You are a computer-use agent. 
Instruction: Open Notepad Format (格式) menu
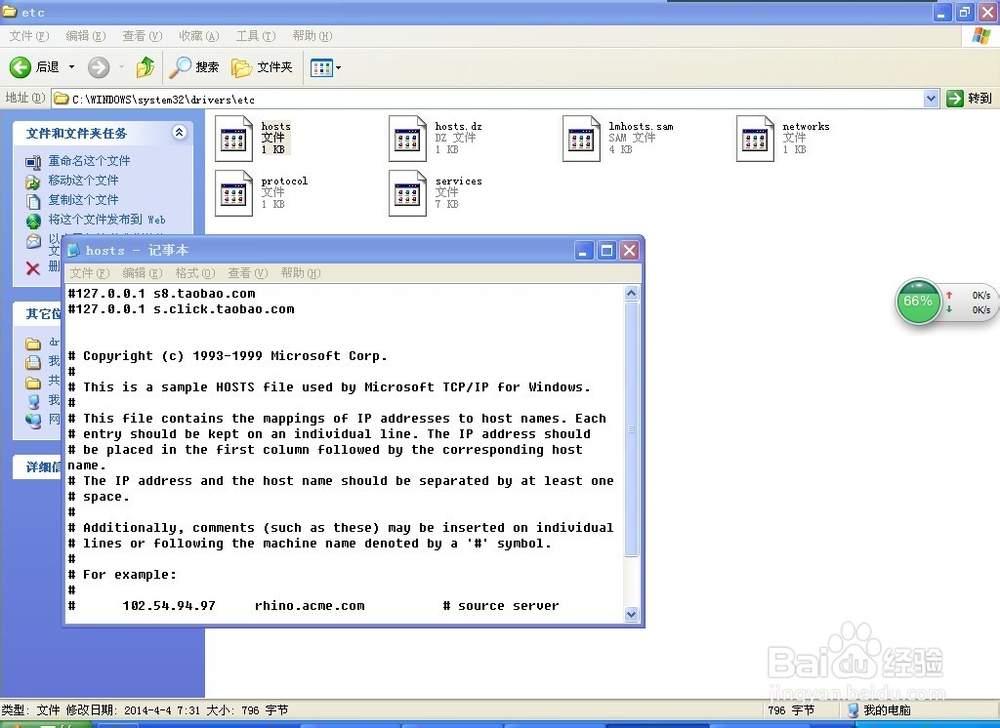point(195,273)
